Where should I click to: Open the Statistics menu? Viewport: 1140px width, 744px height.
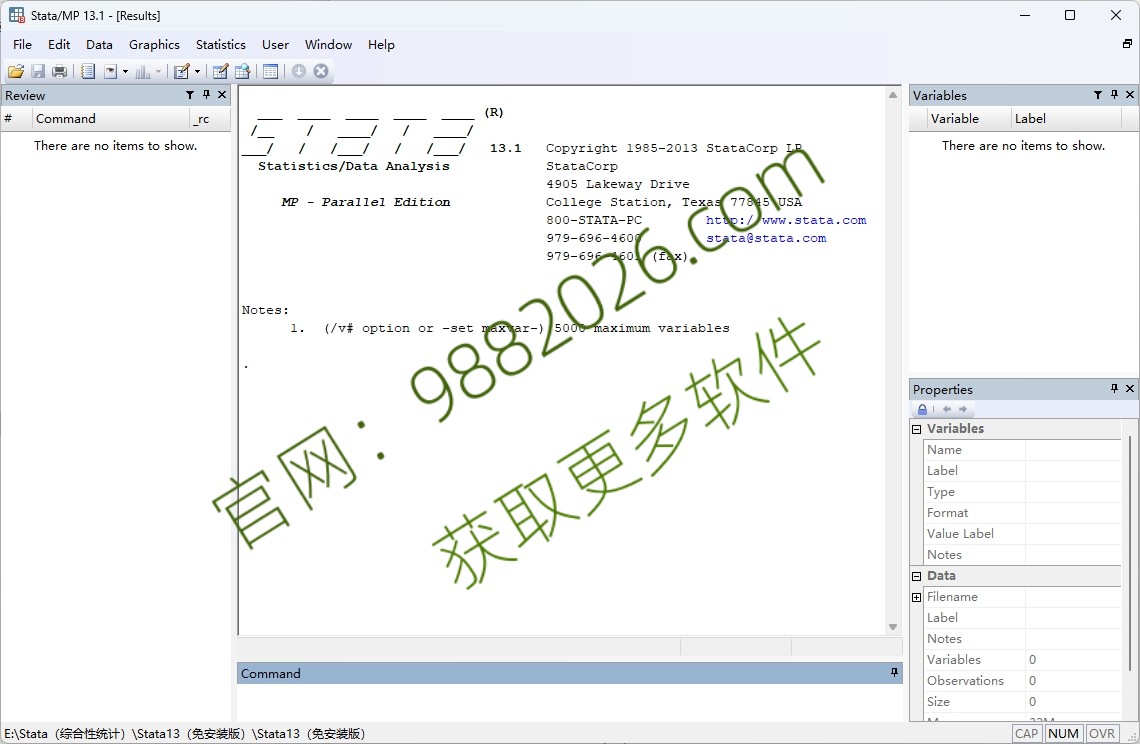(220, 44)
